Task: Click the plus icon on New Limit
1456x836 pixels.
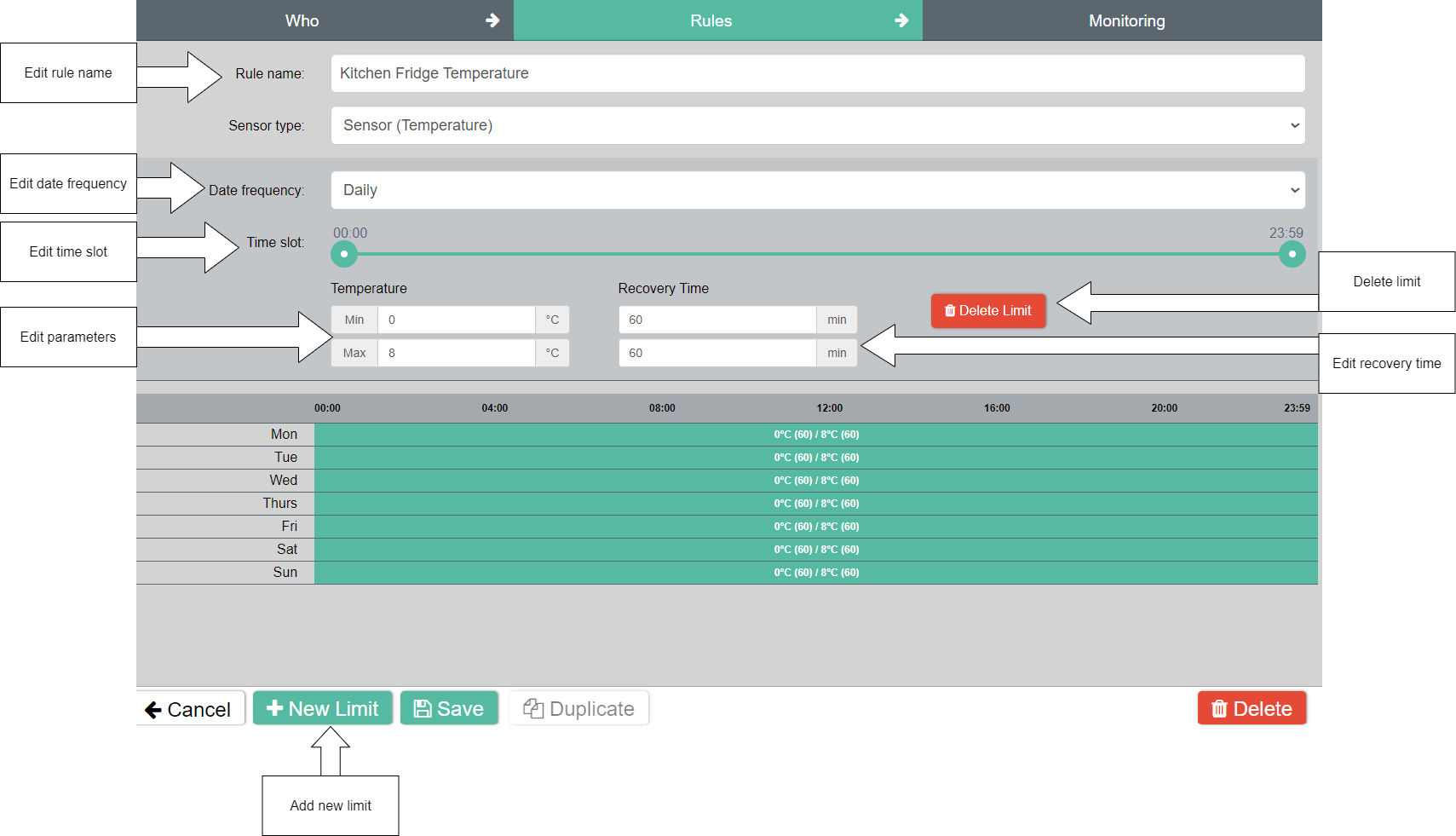Action: (x=274, y=708)
